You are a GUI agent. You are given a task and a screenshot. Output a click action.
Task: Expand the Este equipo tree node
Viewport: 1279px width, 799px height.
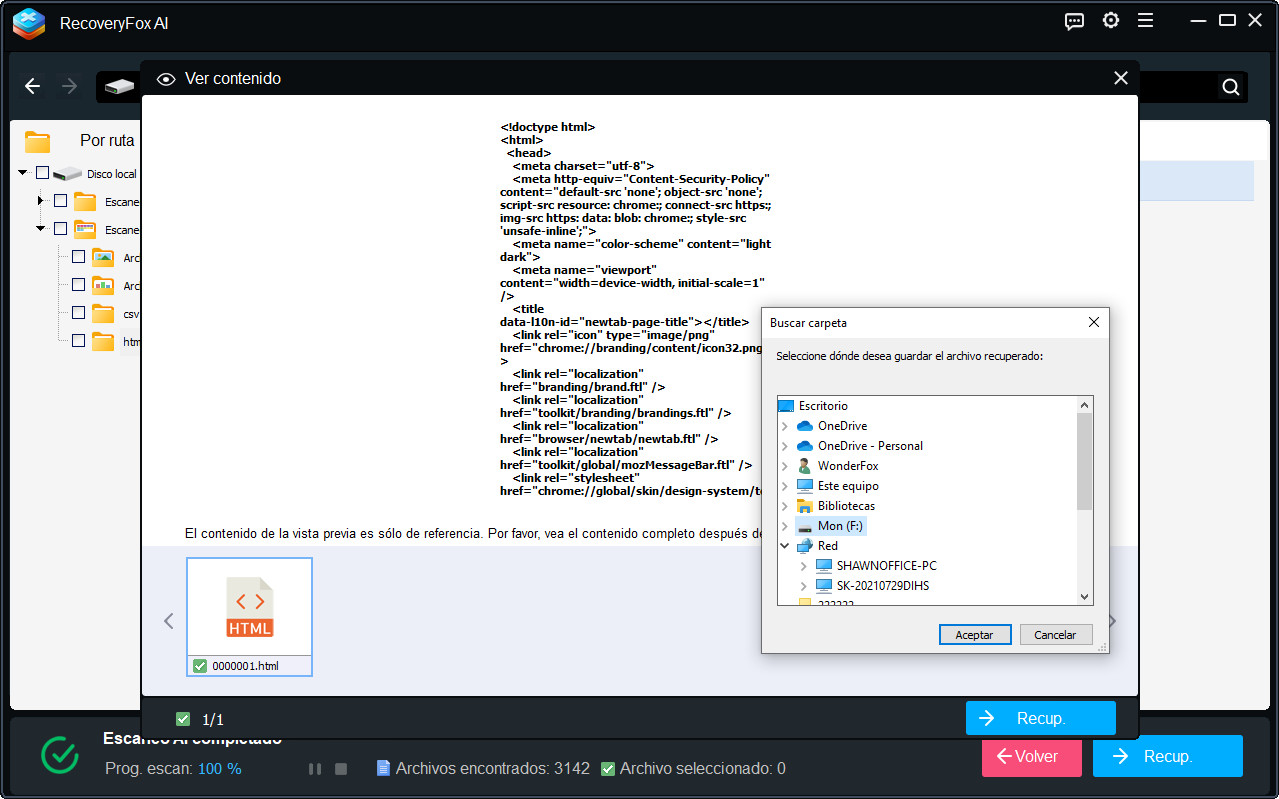pos(785,486)
